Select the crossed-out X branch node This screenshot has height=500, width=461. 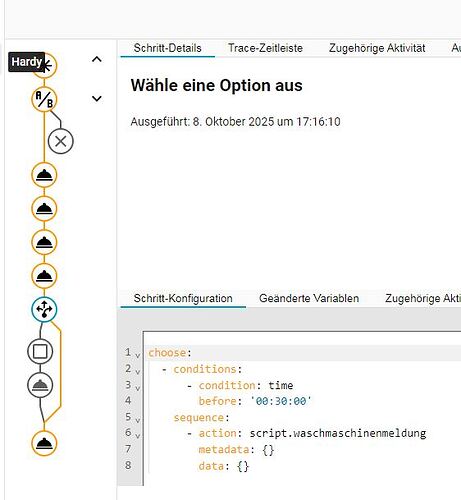point(61,141)
